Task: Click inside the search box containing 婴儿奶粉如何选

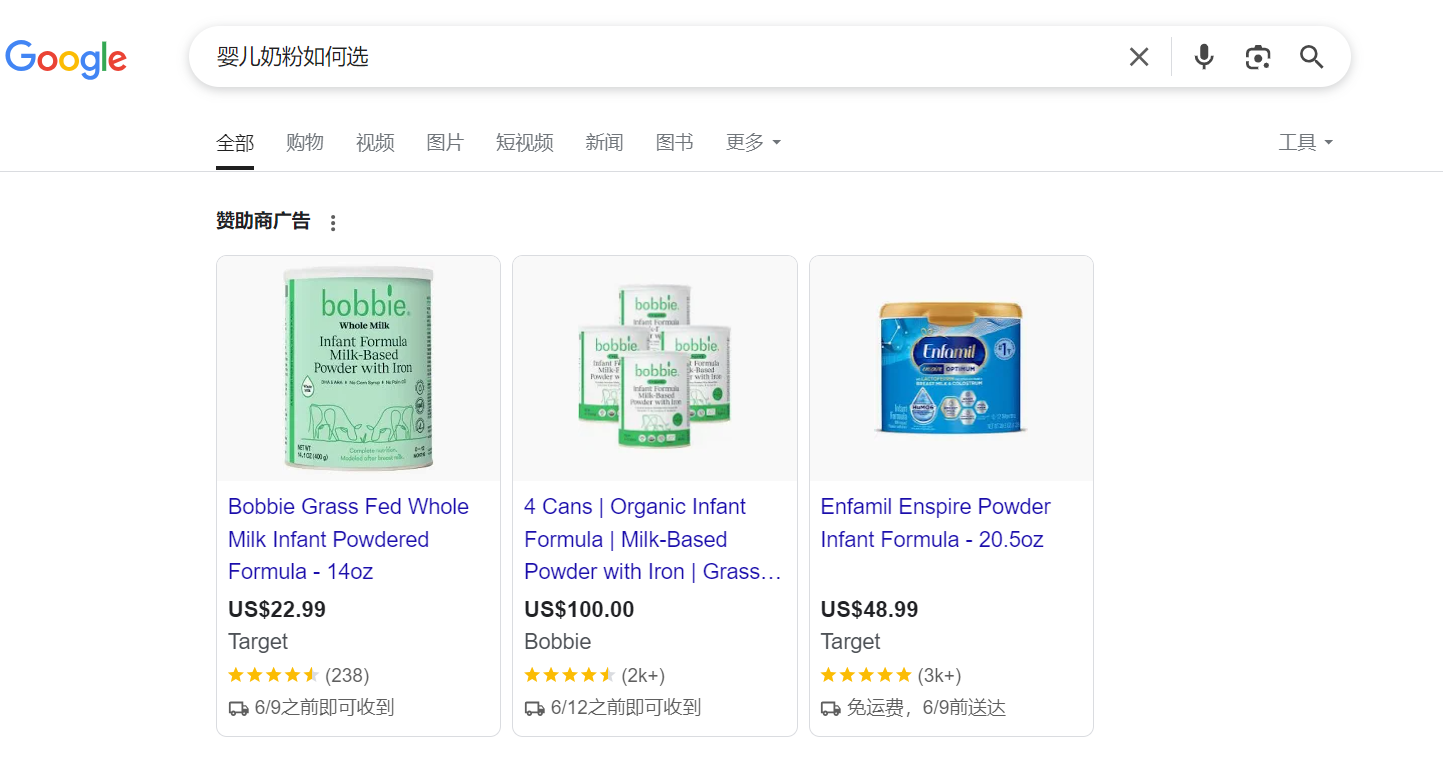Action: 660,57
